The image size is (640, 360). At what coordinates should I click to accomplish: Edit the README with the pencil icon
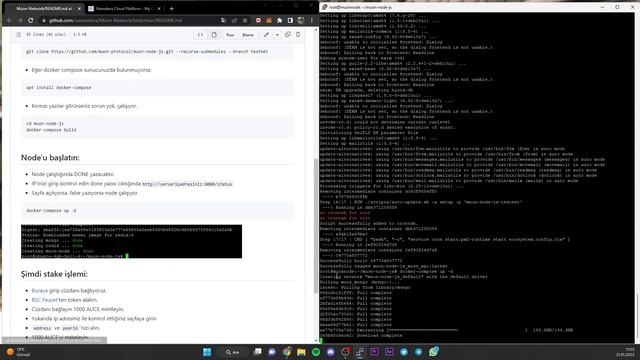tap(266, 35)
